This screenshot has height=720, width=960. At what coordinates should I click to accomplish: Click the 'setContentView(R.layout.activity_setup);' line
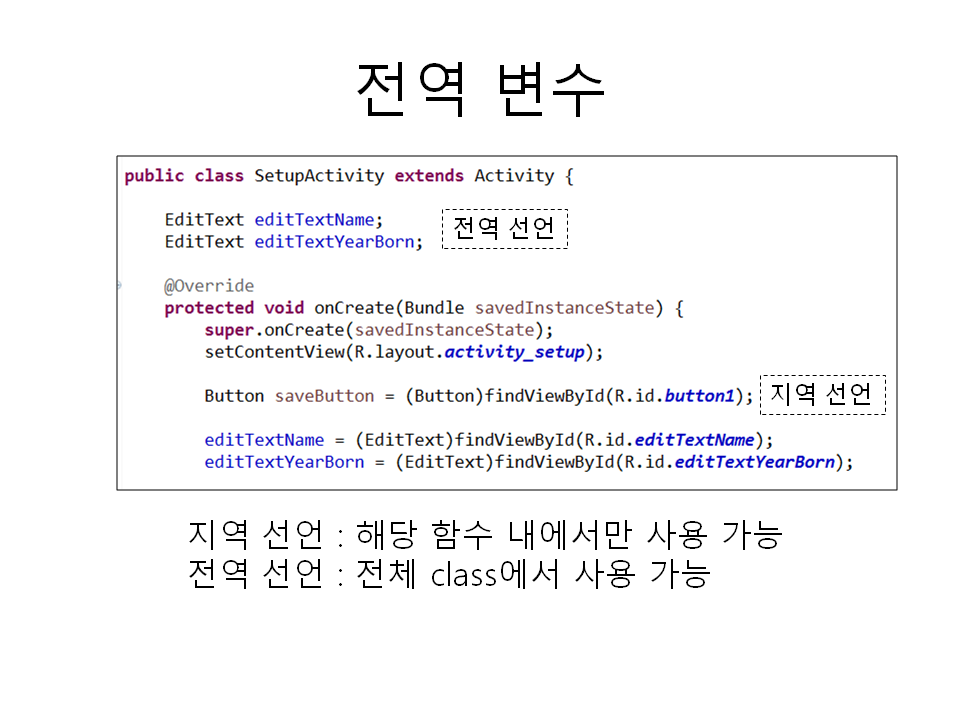403,352
